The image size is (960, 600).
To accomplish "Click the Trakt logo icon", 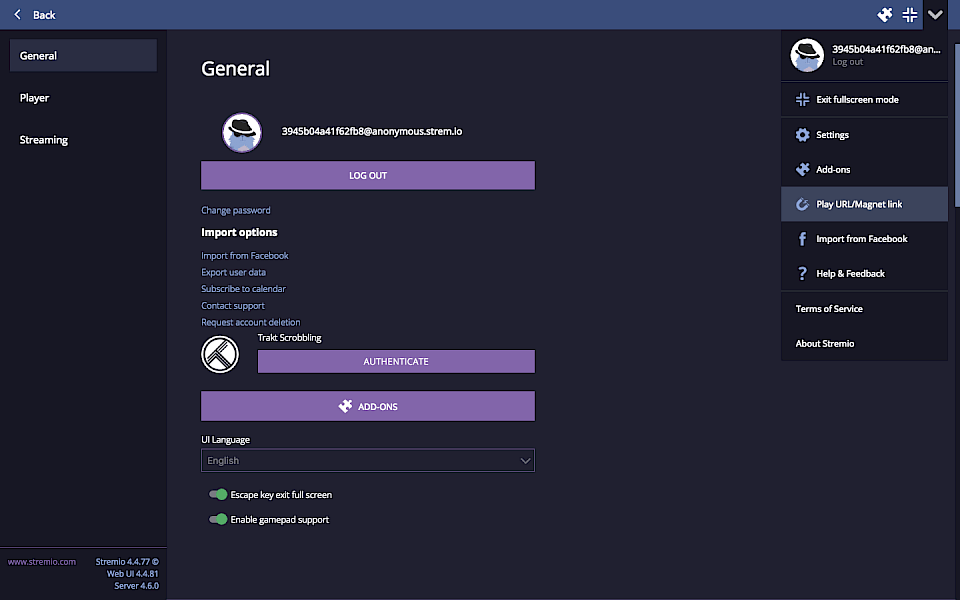I will (220, 354).
